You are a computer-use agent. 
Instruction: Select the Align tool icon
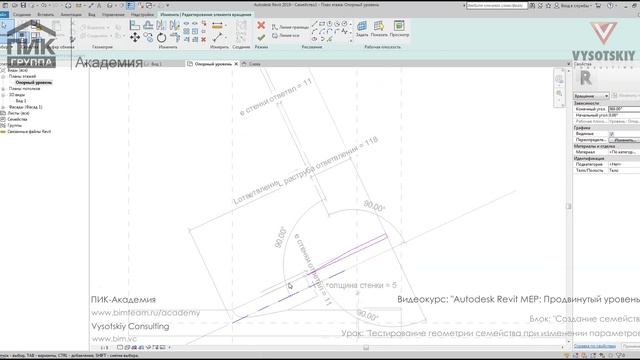click(x=135, y=25)
